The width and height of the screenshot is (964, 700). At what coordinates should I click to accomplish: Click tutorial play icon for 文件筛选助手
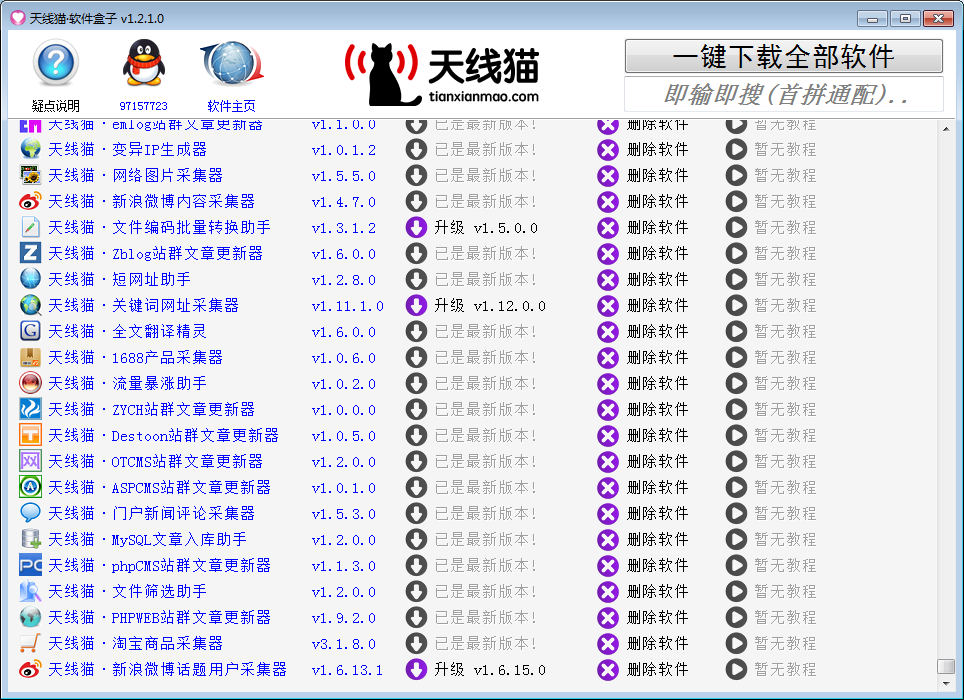pyautogui.click(x=736, y=591)
